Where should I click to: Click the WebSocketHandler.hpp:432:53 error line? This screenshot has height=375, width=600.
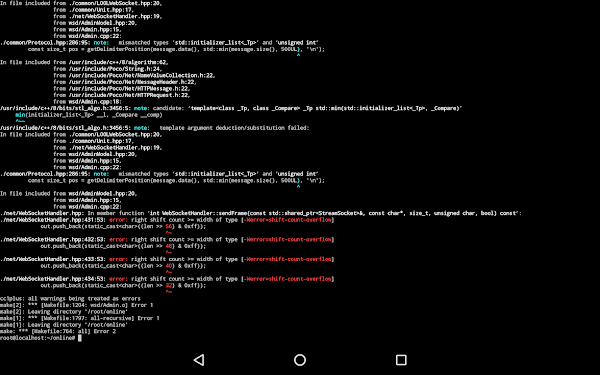(167, 240)
